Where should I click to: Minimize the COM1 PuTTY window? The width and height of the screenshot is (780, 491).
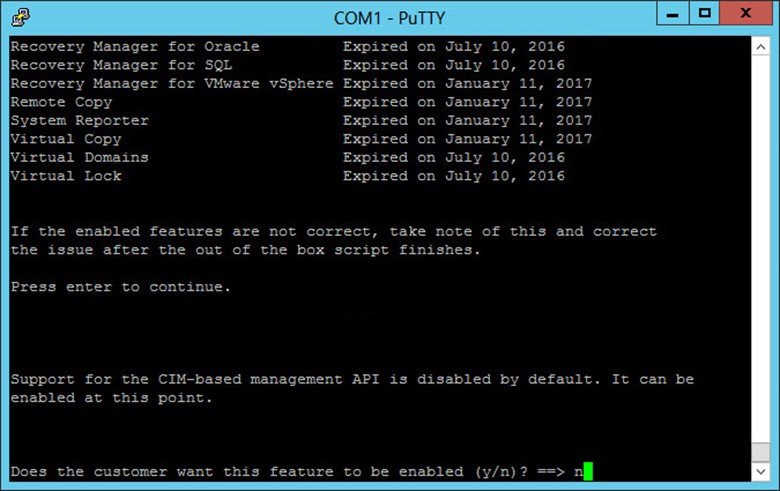(673, 13)
